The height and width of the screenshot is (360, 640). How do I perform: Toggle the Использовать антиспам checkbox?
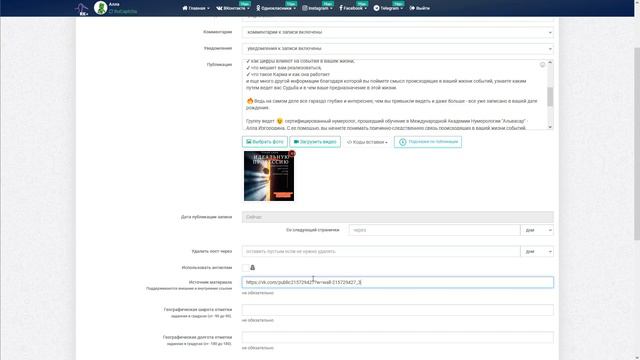[x=245, y=268]
